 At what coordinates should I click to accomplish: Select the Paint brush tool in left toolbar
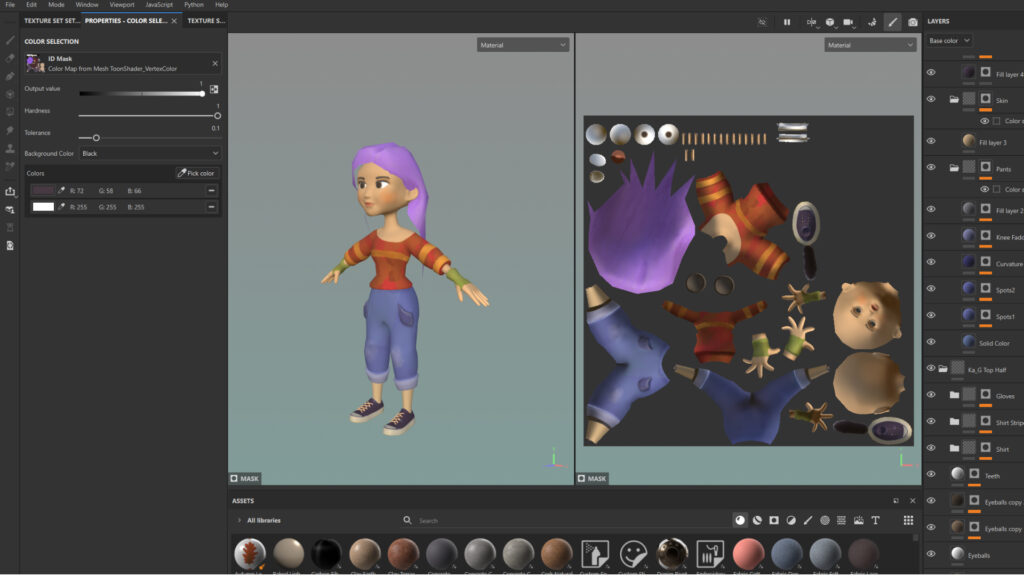pos(10,40)
